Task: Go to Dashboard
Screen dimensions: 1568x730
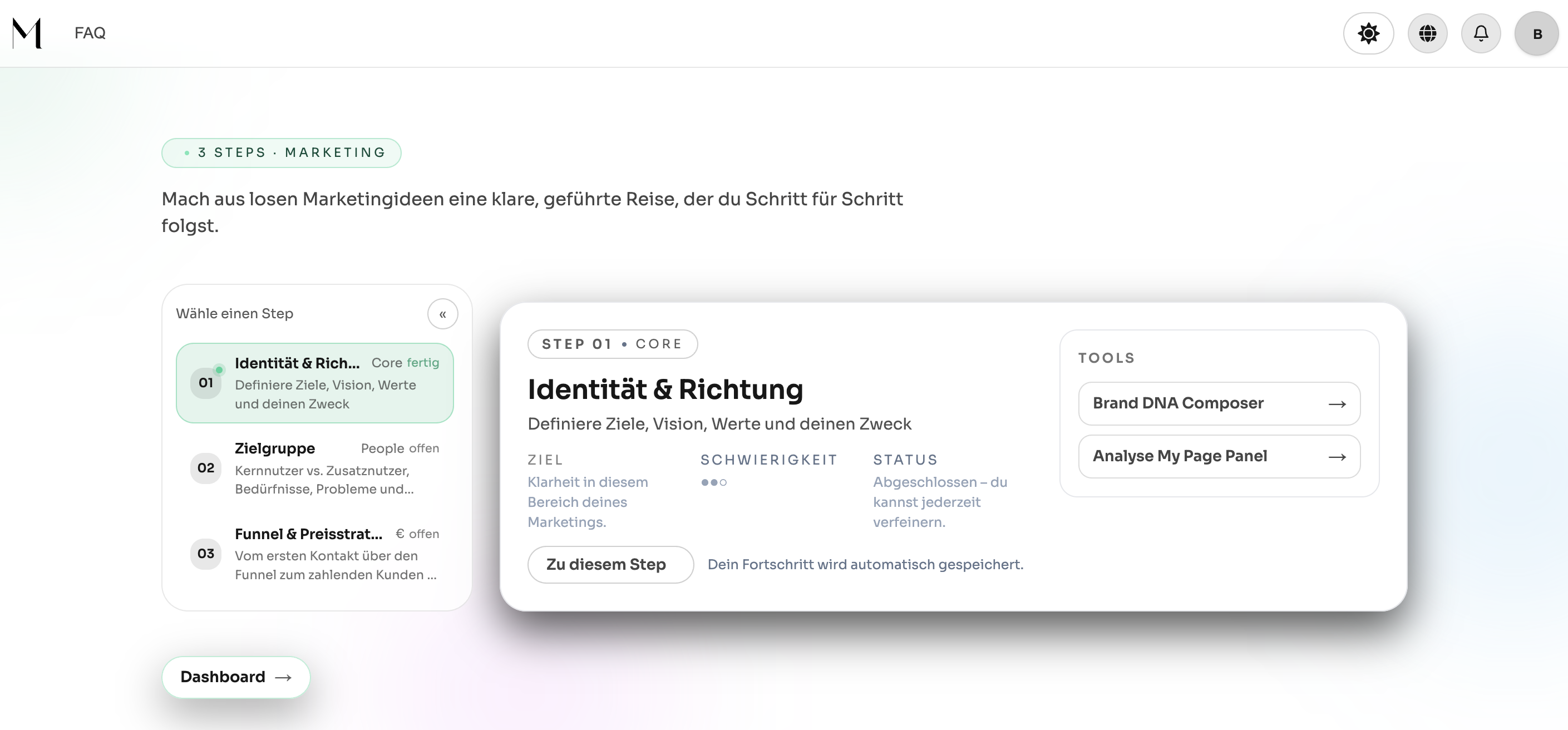Action: click(x=236, y=677)
